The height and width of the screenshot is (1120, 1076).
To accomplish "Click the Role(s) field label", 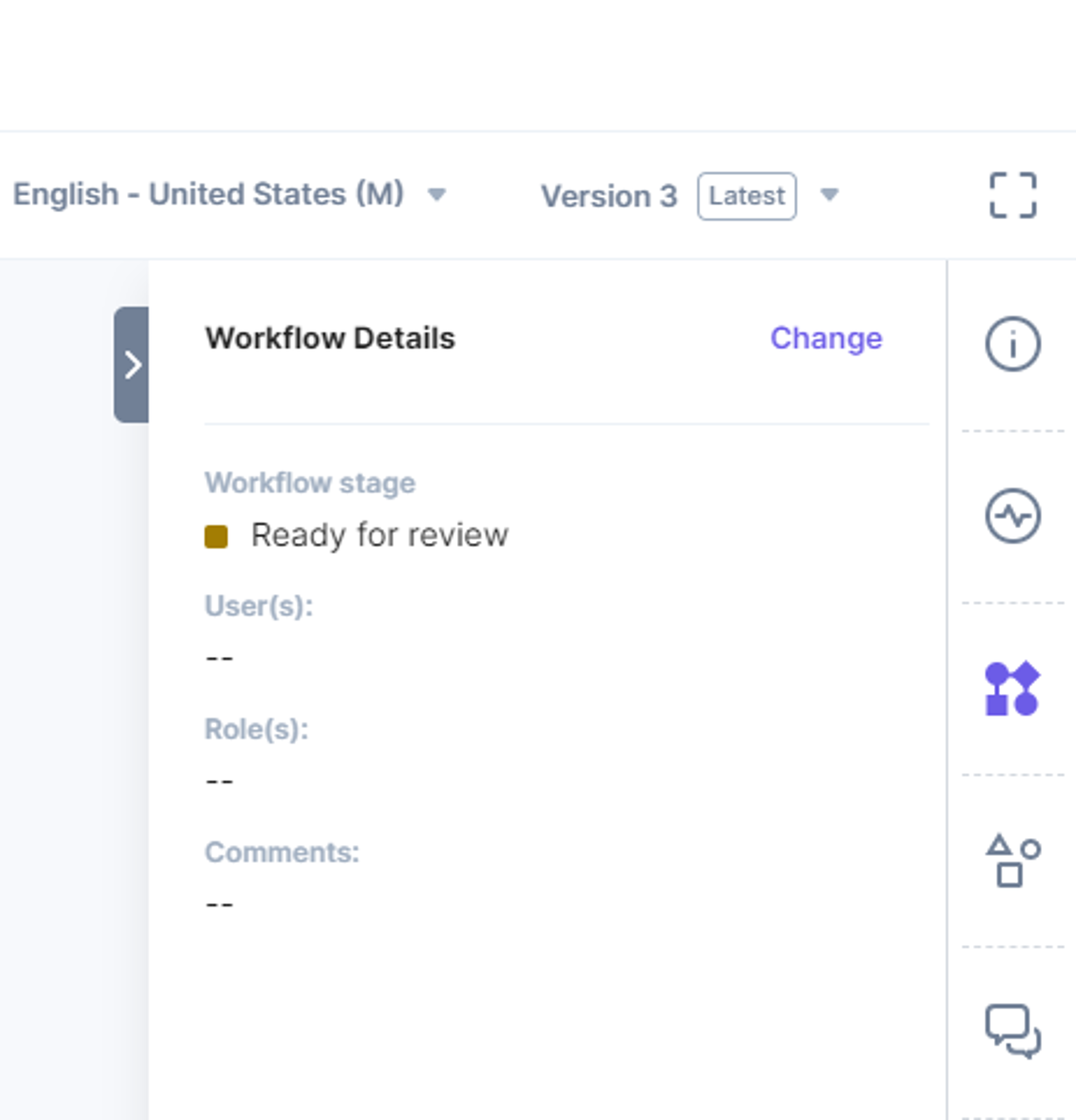I will [x=257, y=729].
